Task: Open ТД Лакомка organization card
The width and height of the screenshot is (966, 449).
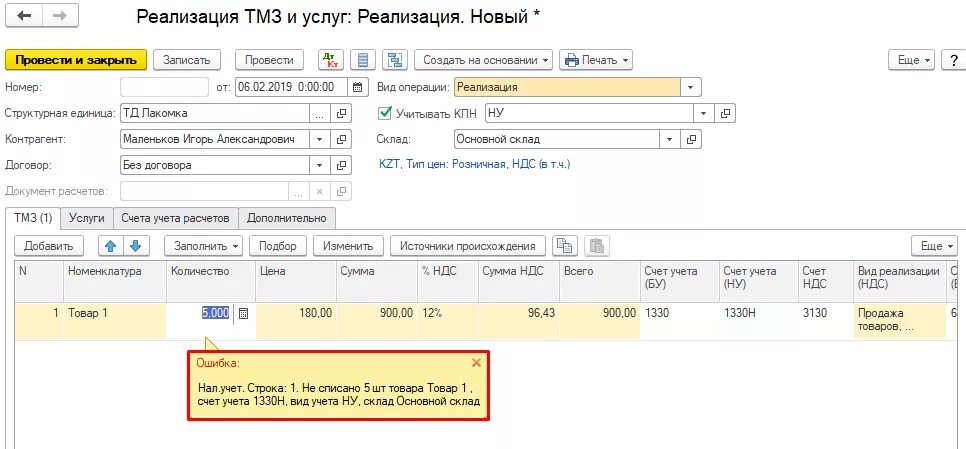Action: pyautogui.click(x=341, y=113)
